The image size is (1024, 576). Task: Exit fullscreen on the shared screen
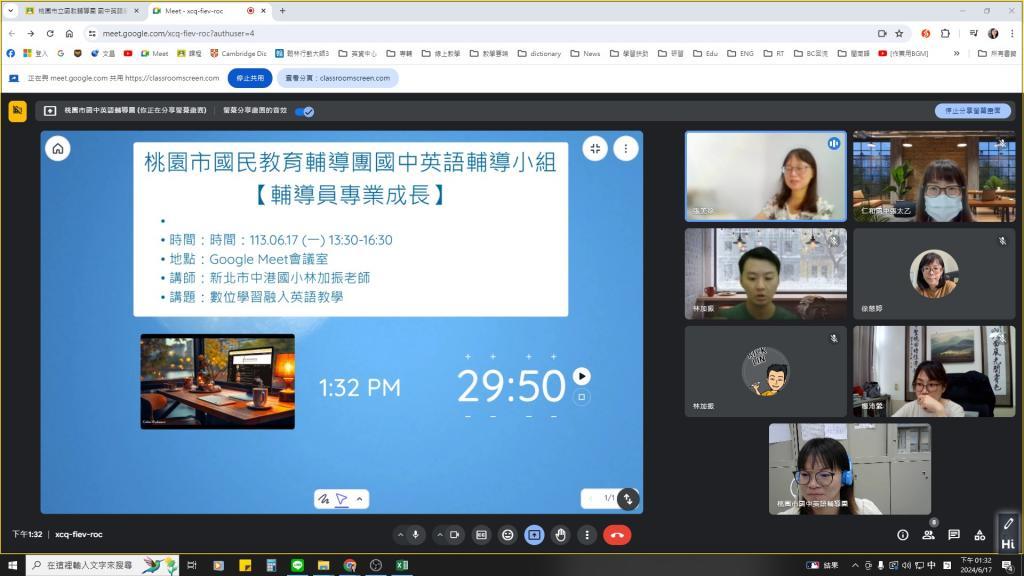tap(595, 149)
